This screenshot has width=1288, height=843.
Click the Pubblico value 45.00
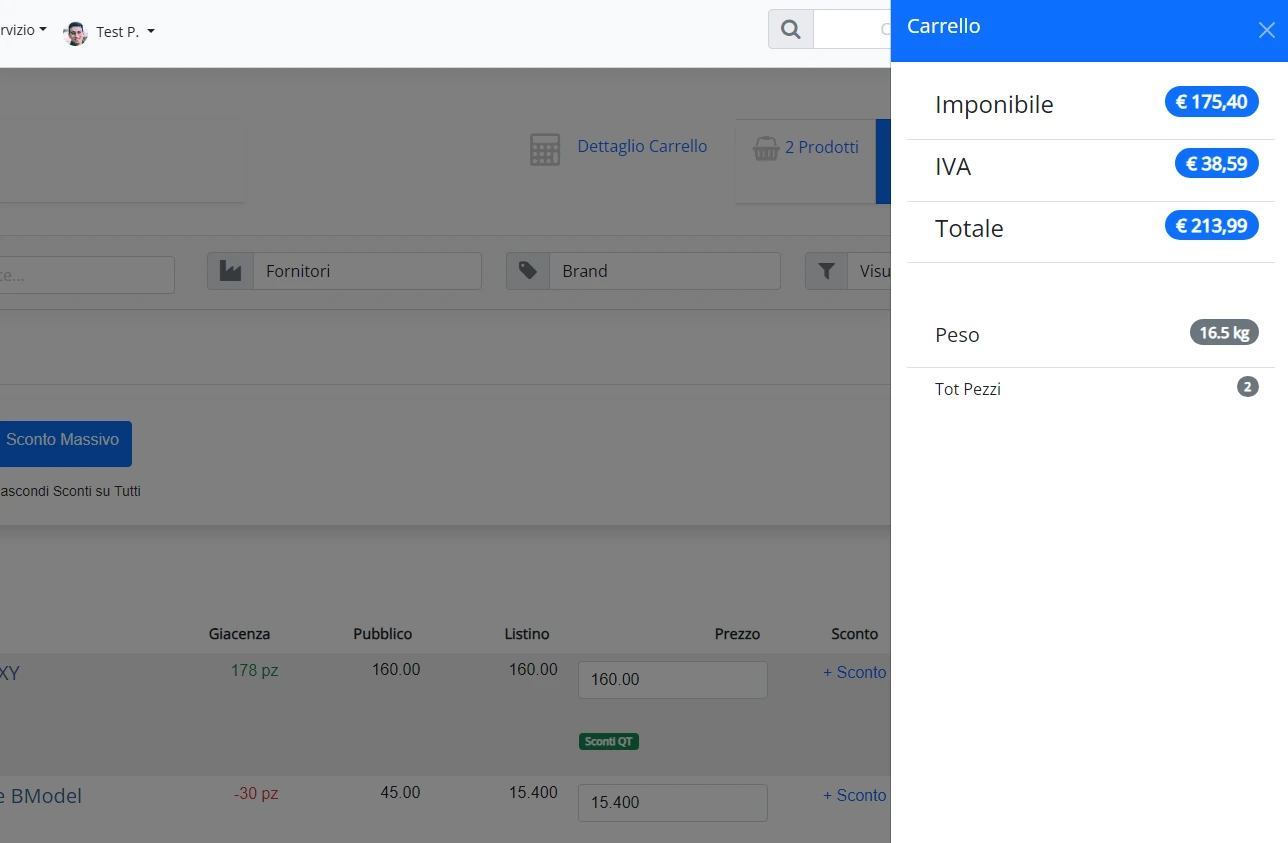click(400, 792)
